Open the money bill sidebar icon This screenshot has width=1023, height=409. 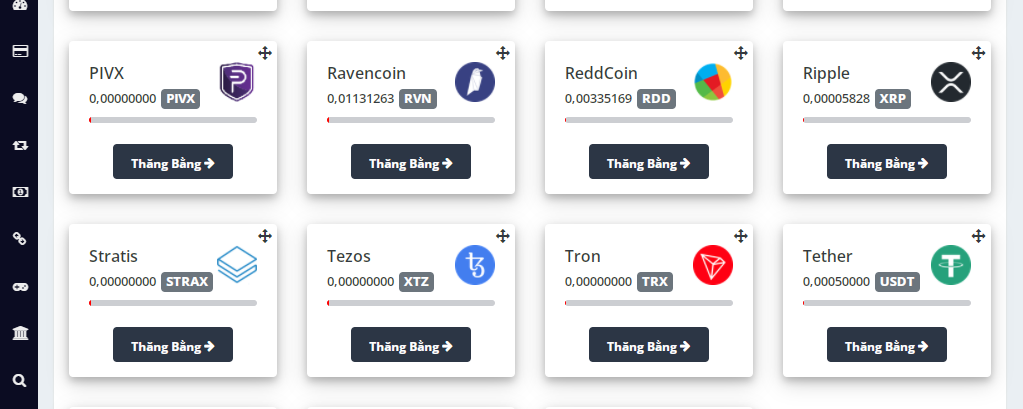tap(19, 192)
